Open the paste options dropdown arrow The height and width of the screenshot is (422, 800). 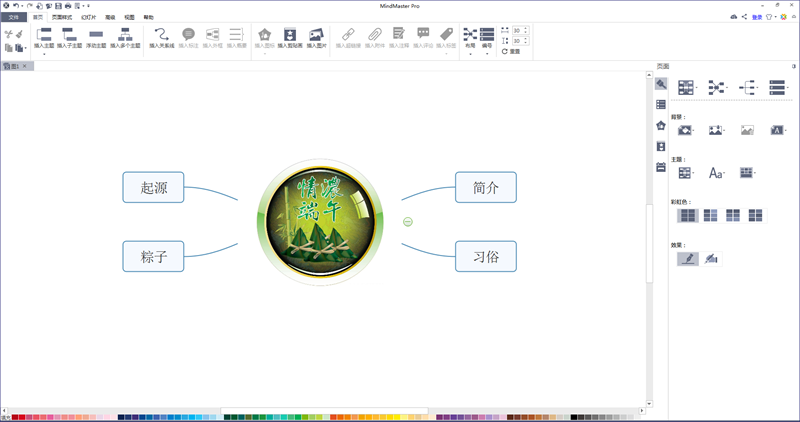26,48
